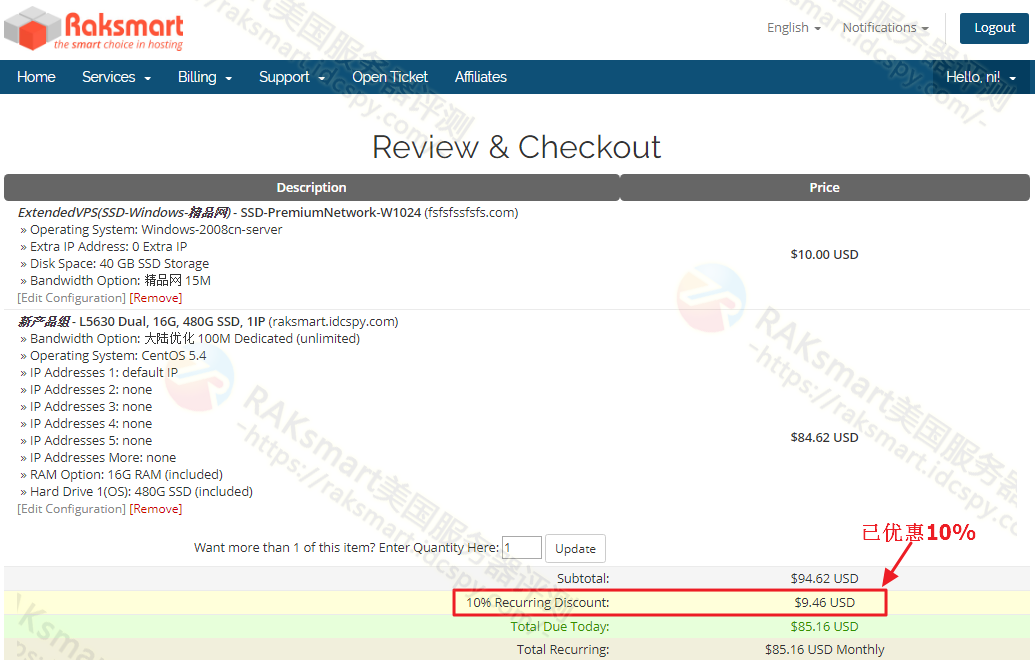Expand the Services menu
Screen dimensions: 1035x660
(x=116, y=77)
